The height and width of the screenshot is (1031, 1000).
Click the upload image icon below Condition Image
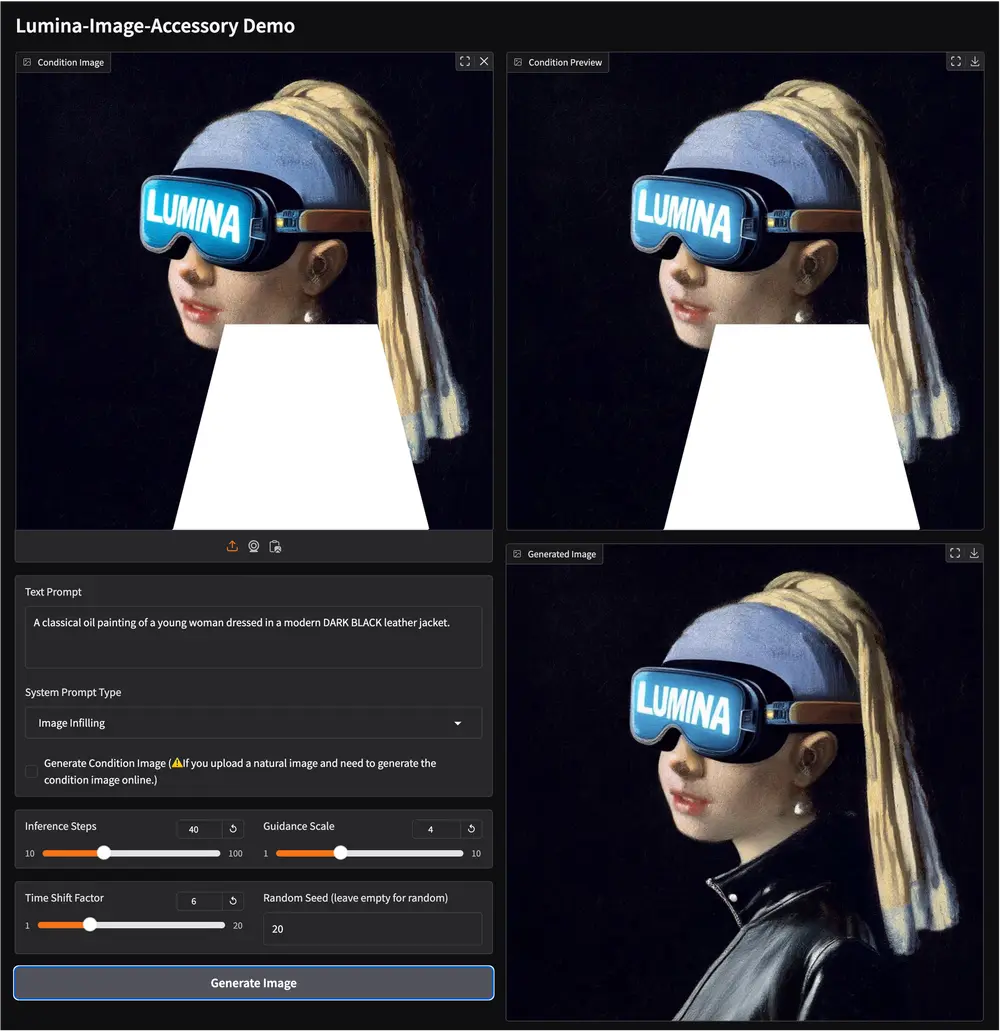232,546
